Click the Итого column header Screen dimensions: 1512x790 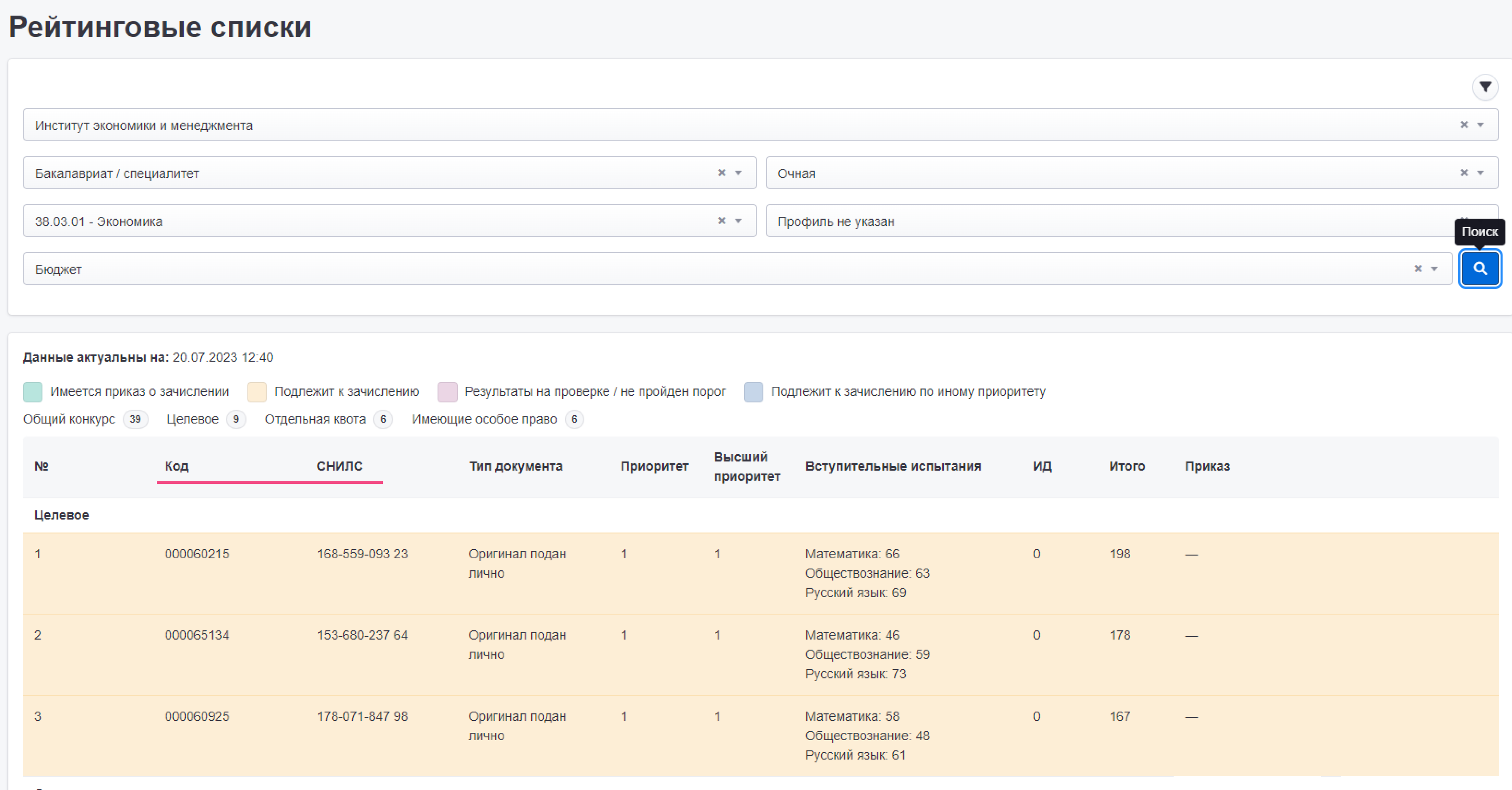(1127, 466)
